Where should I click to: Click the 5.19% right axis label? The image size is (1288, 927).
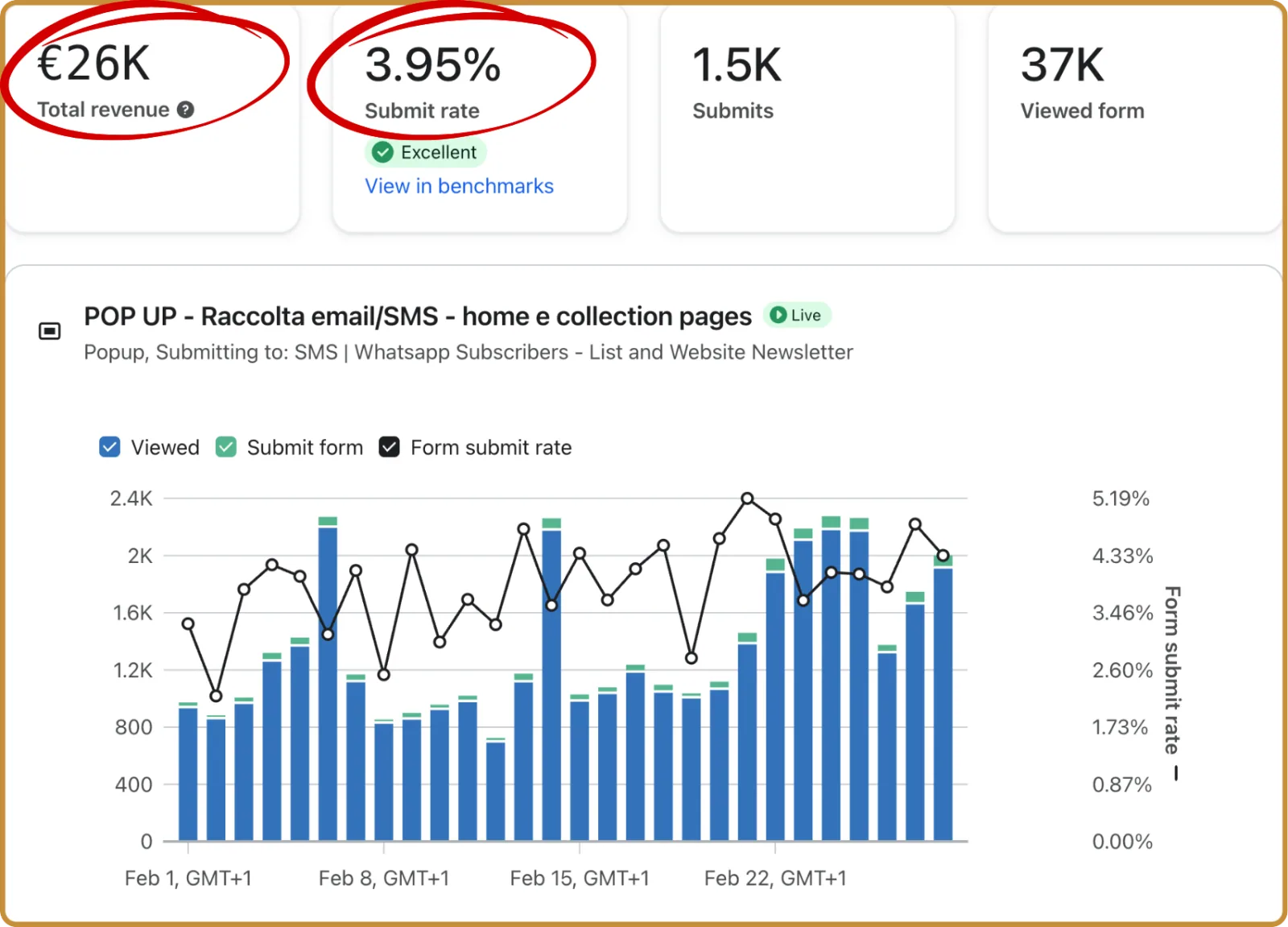coord(1121,499)
